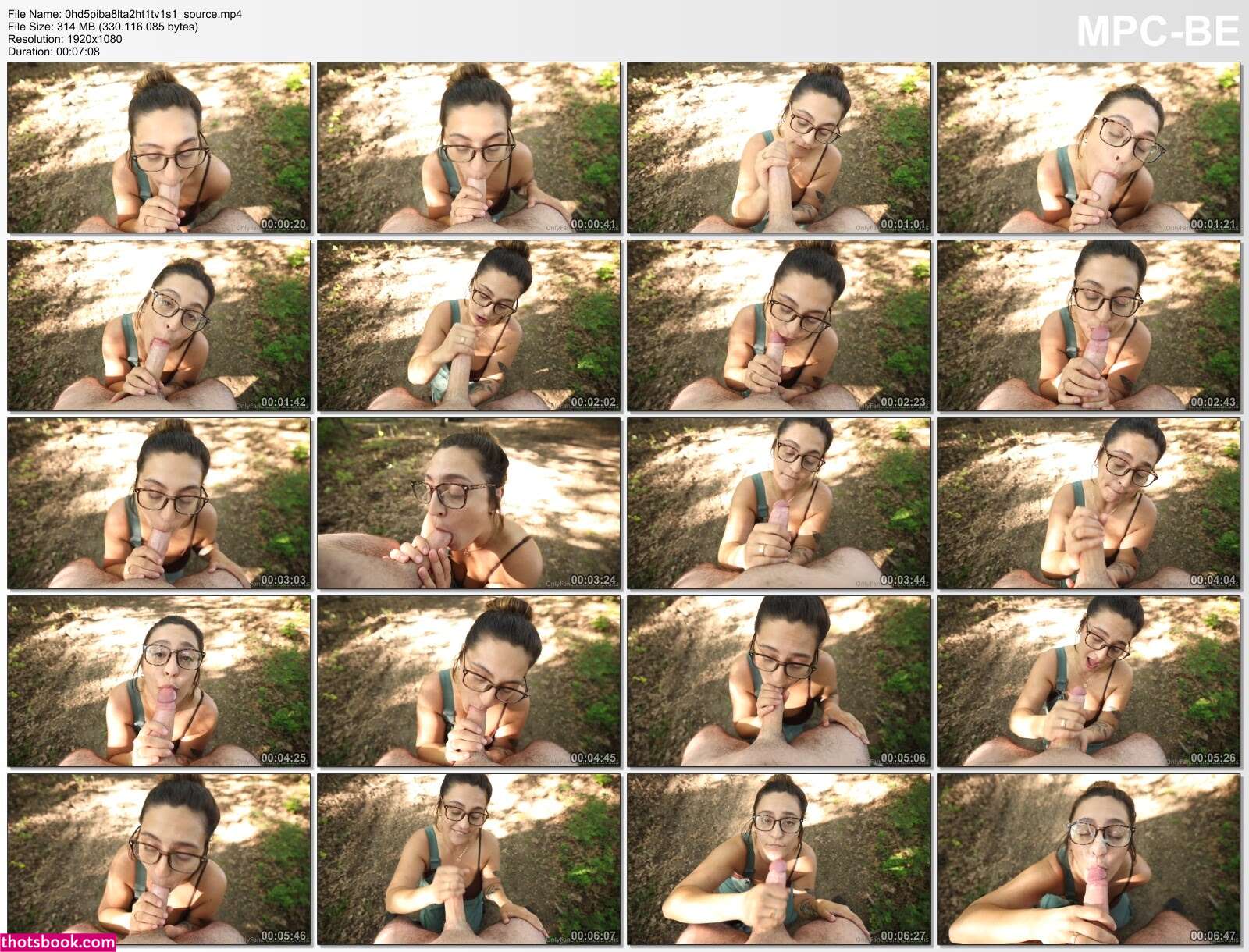The image size is (1249, 952).
Task: Select the thumbnail timestamped 00:01:01
Action: (x=778, y=148)
